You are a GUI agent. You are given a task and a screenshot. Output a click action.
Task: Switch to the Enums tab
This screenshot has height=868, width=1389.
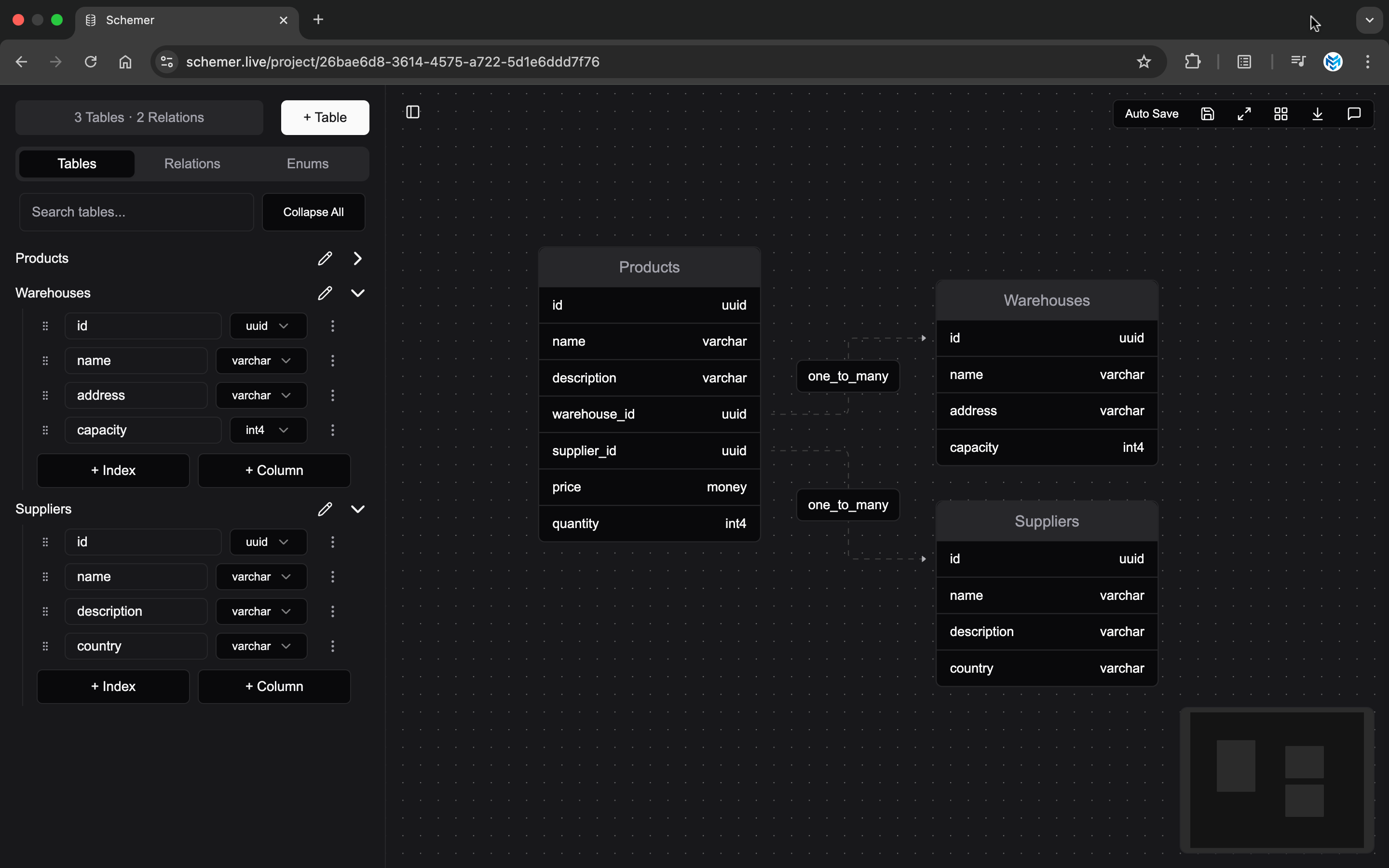308,163
